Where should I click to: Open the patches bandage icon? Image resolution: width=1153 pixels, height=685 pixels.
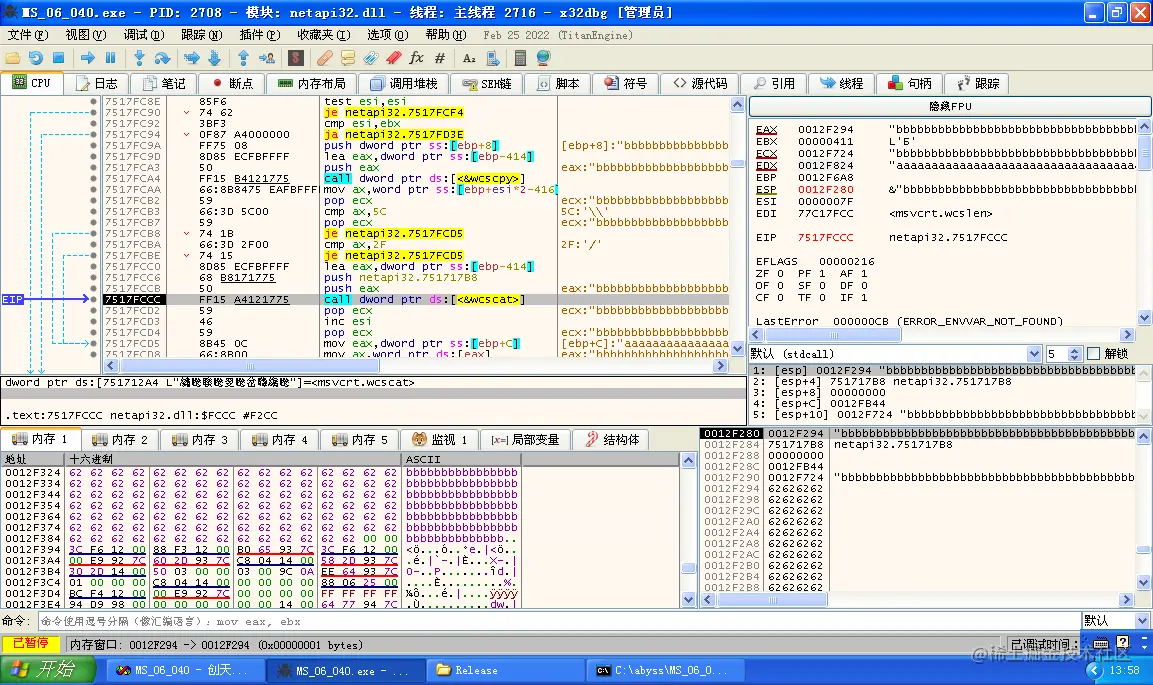pyautogui.click(x=324, y=58)
